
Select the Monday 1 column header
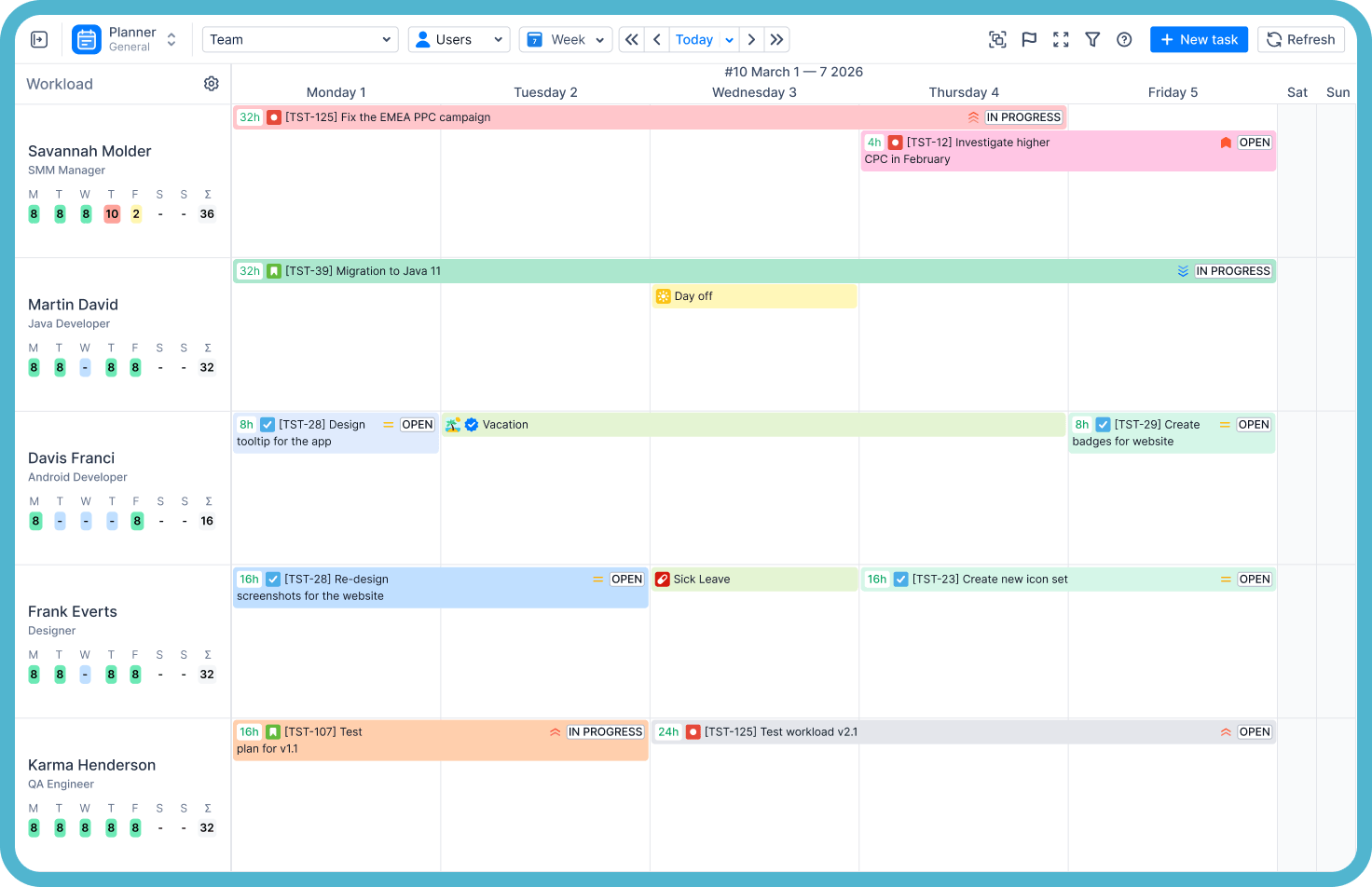336,92
